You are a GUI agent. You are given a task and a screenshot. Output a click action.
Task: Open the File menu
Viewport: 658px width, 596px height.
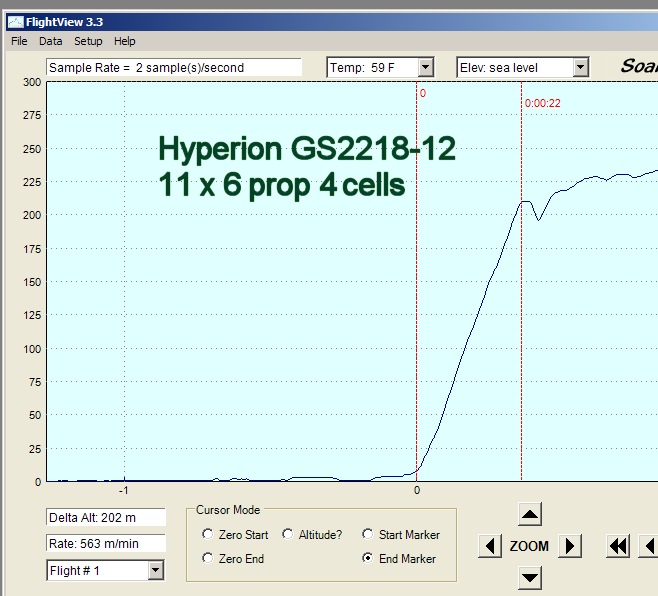click(x=19, y=41)
